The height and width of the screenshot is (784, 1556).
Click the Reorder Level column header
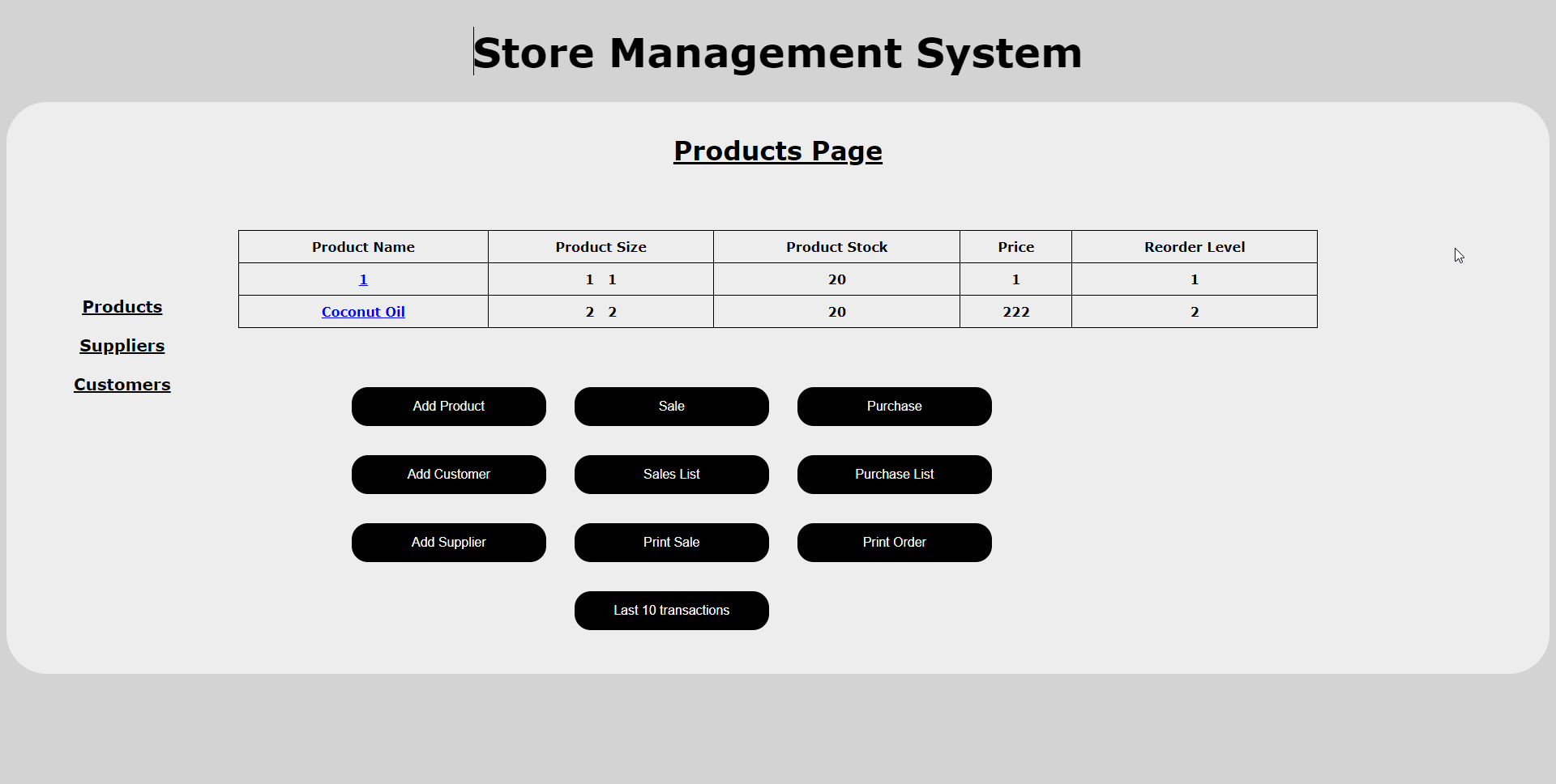pyautogui.click(x=1195, y=247)
